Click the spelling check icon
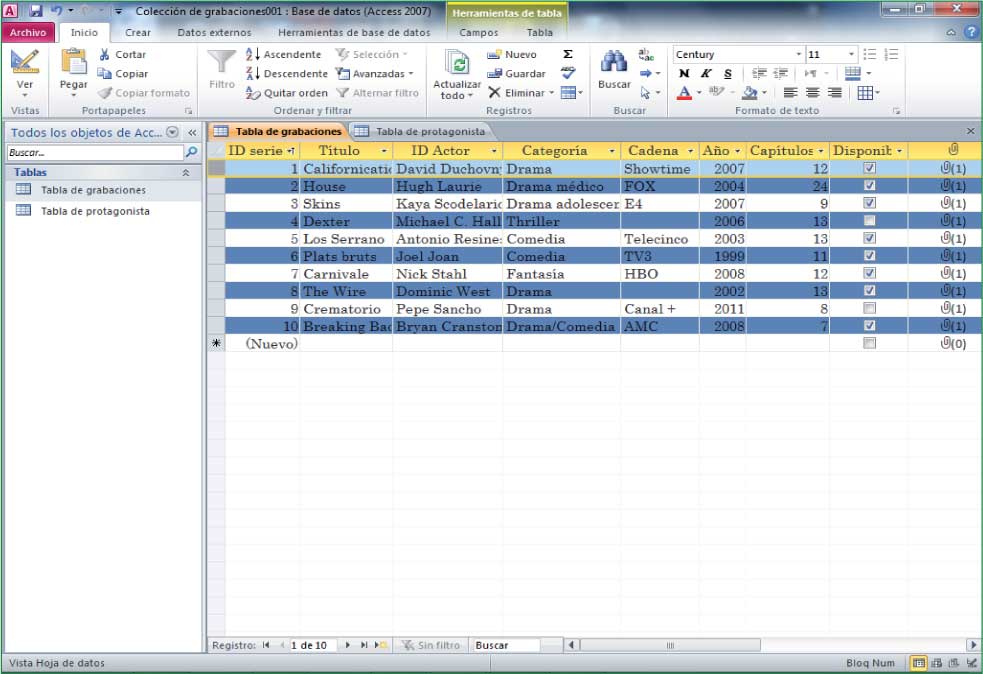 (569, 73)
